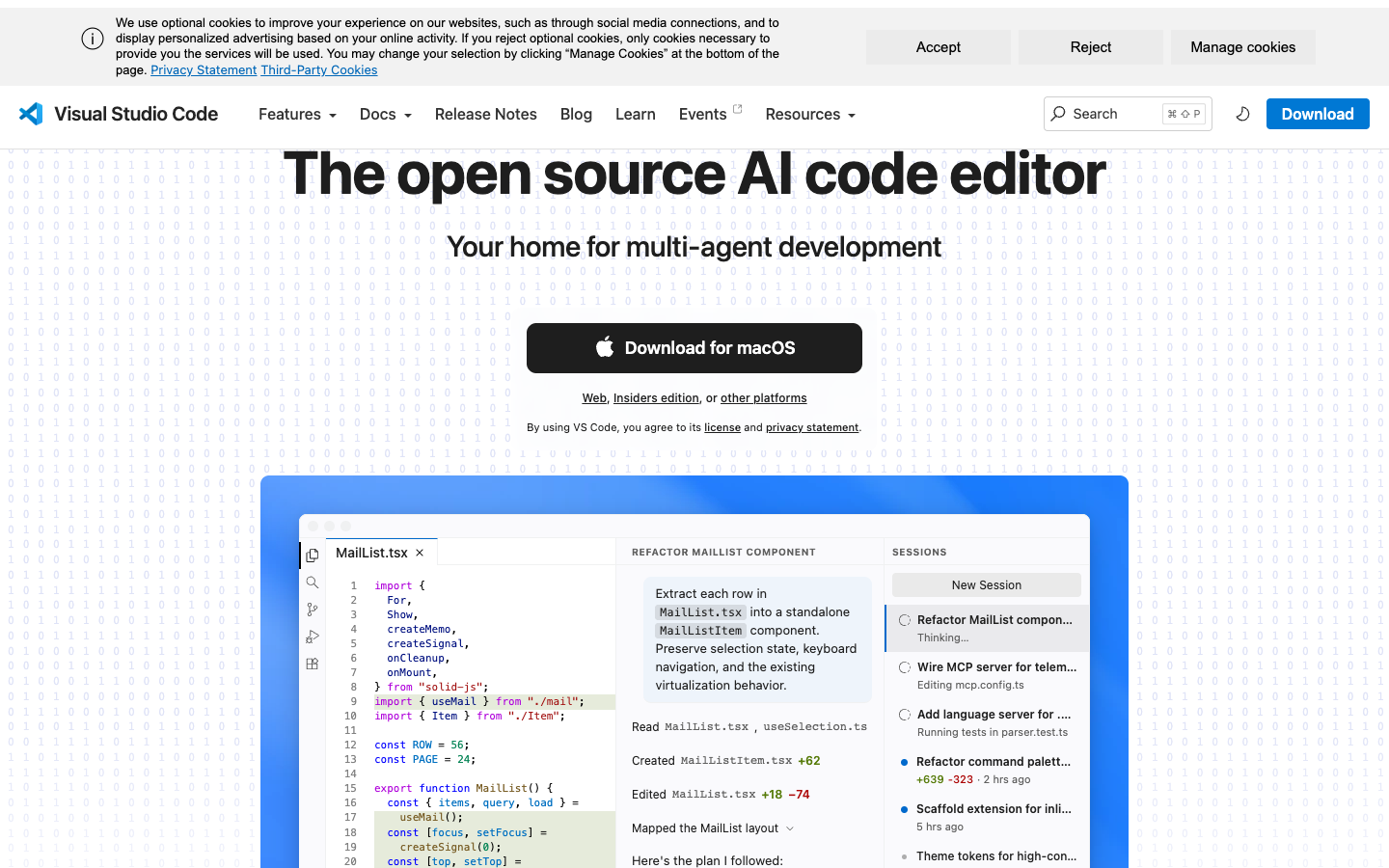Open Release Notes in the navigation
Image resolution: width=1389 pixels, height=868 pixels.
pos(486,114)
